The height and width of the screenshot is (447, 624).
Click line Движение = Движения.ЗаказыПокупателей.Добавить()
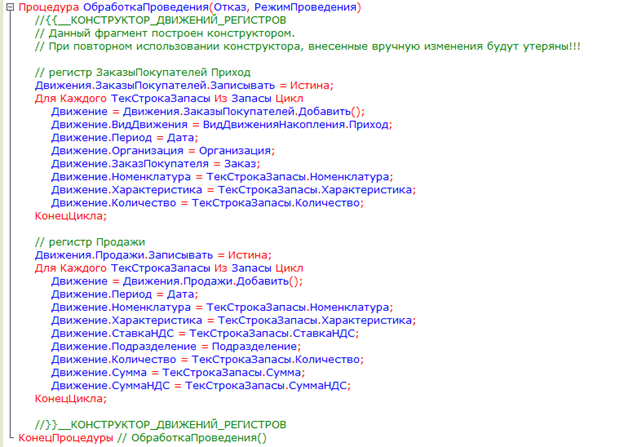tap(208, 111)
